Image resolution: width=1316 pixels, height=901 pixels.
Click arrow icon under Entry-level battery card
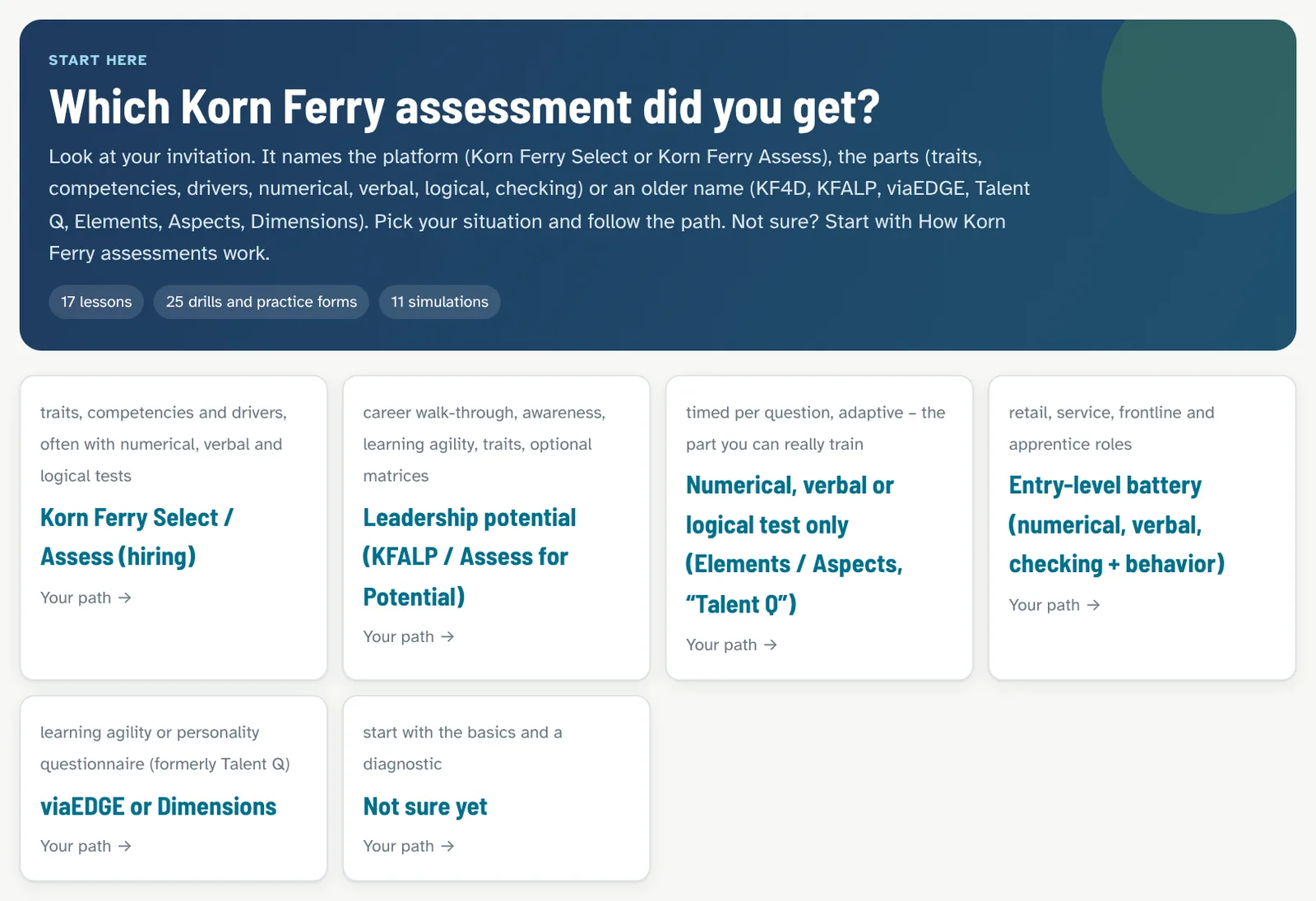[1094, 605]
